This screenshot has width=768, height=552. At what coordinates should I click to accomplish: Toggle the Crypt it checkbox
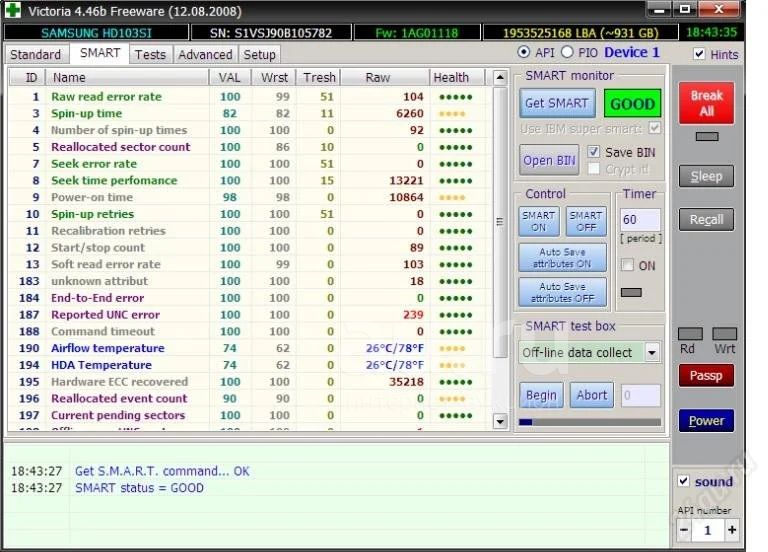point(594,169)
